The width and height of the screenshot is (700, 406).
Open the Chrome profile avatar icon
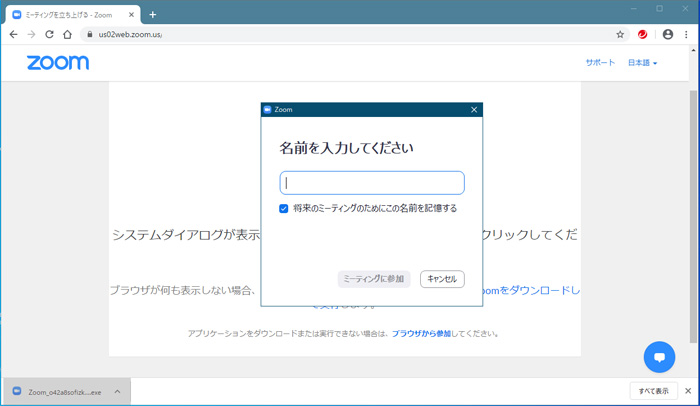[x=668, y=34]
